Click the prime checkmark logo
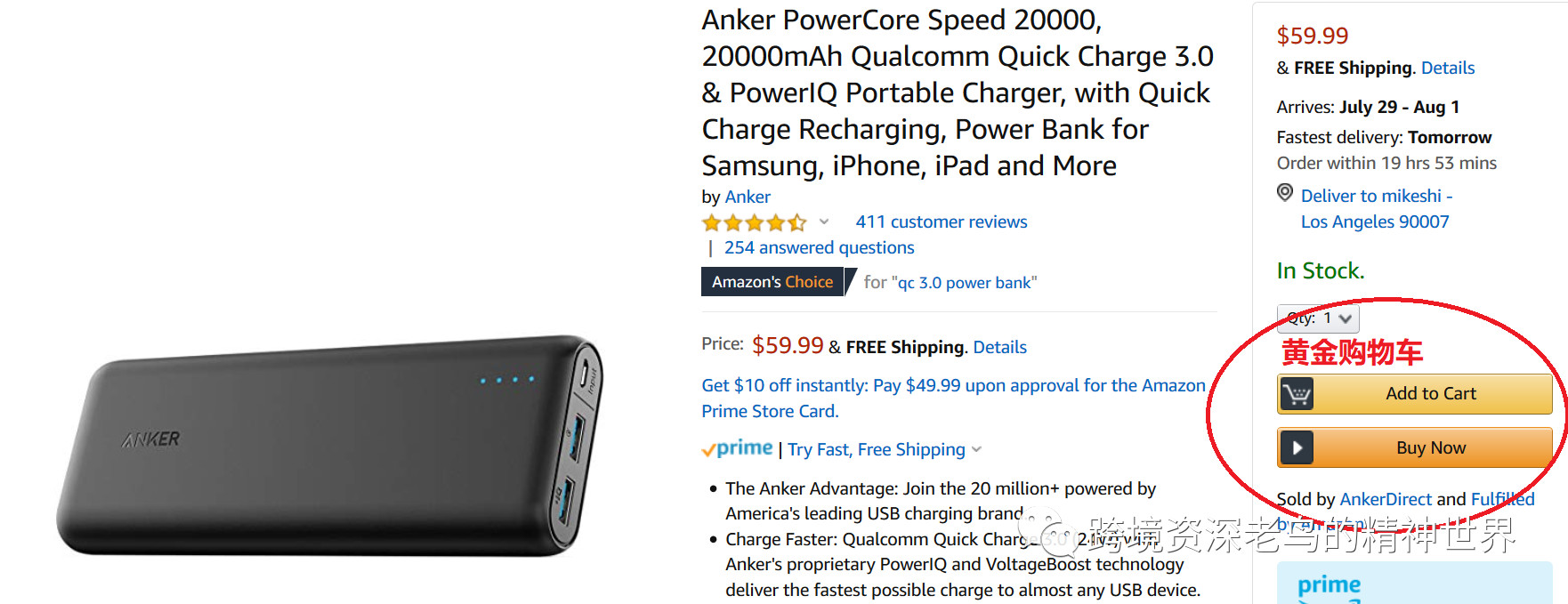 tap(737, 449)
